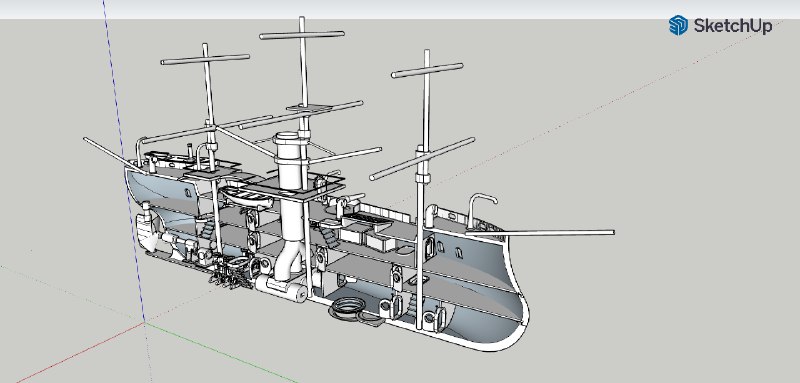Click the SketchUp wordmark text
The image size is (800, 383).
733,25
